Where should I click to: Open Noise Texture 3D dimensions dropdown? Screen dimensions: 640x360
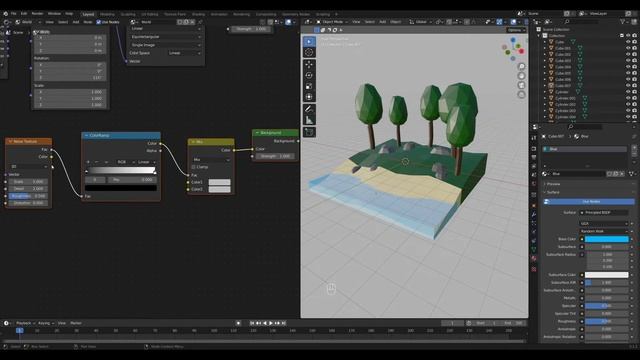[28, 167]
